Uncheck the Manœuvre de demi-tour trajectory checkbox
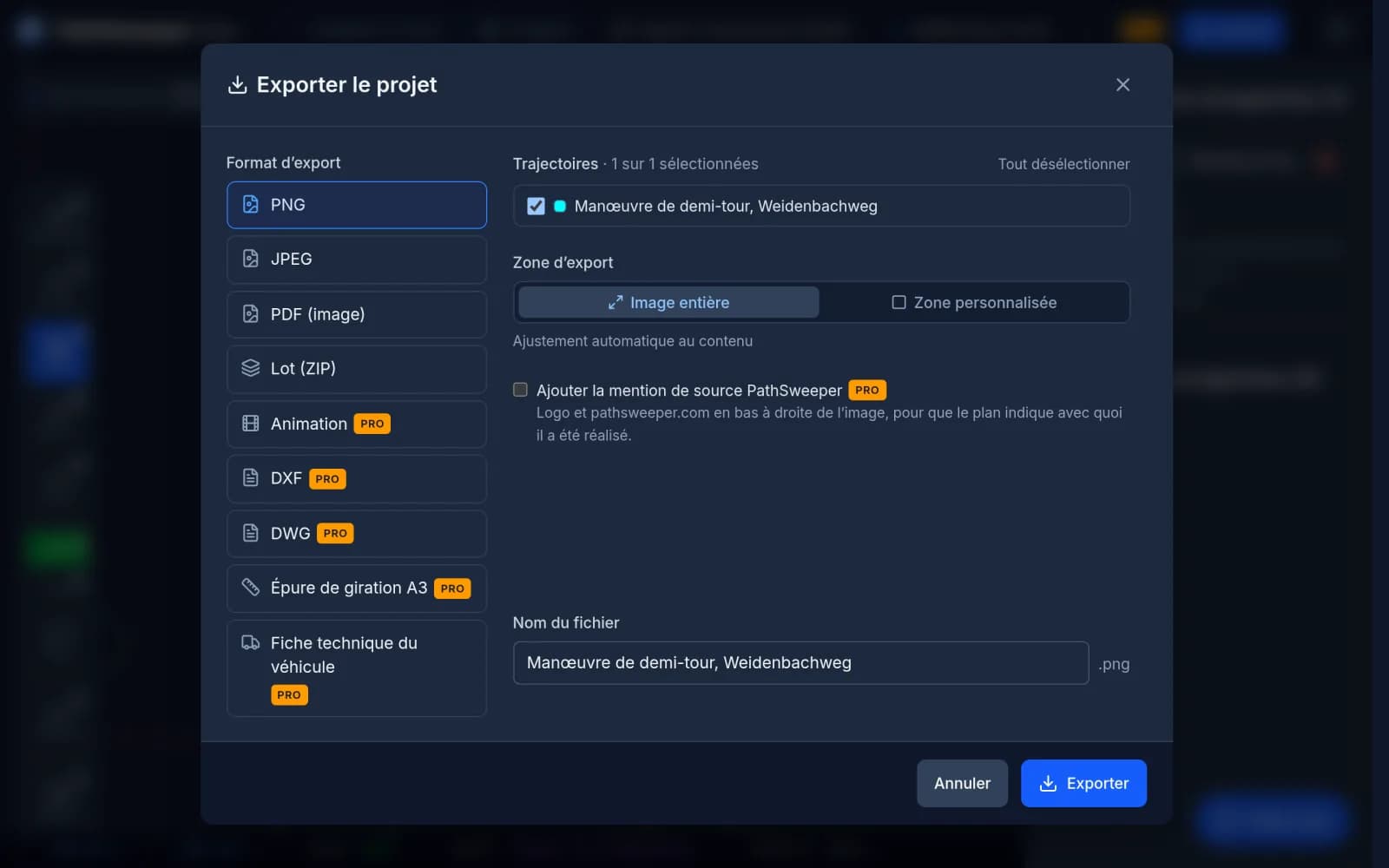This screenshot has width=1389, height=868. (536, 206)
